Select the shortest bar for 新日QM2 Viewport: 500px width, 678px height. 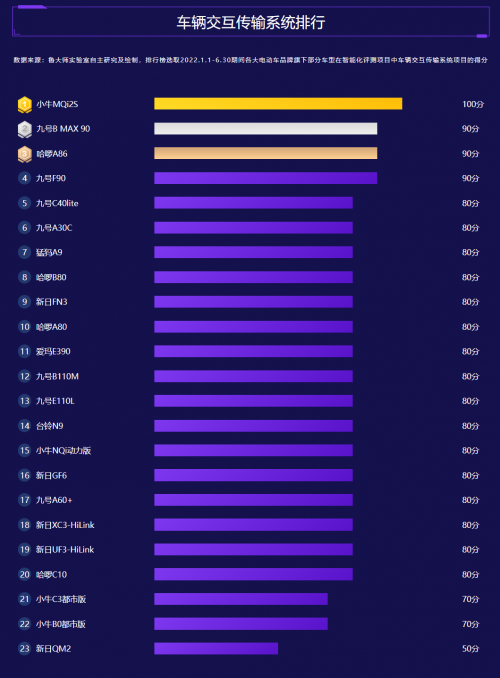pyautogui.click(x=216, y=648)
